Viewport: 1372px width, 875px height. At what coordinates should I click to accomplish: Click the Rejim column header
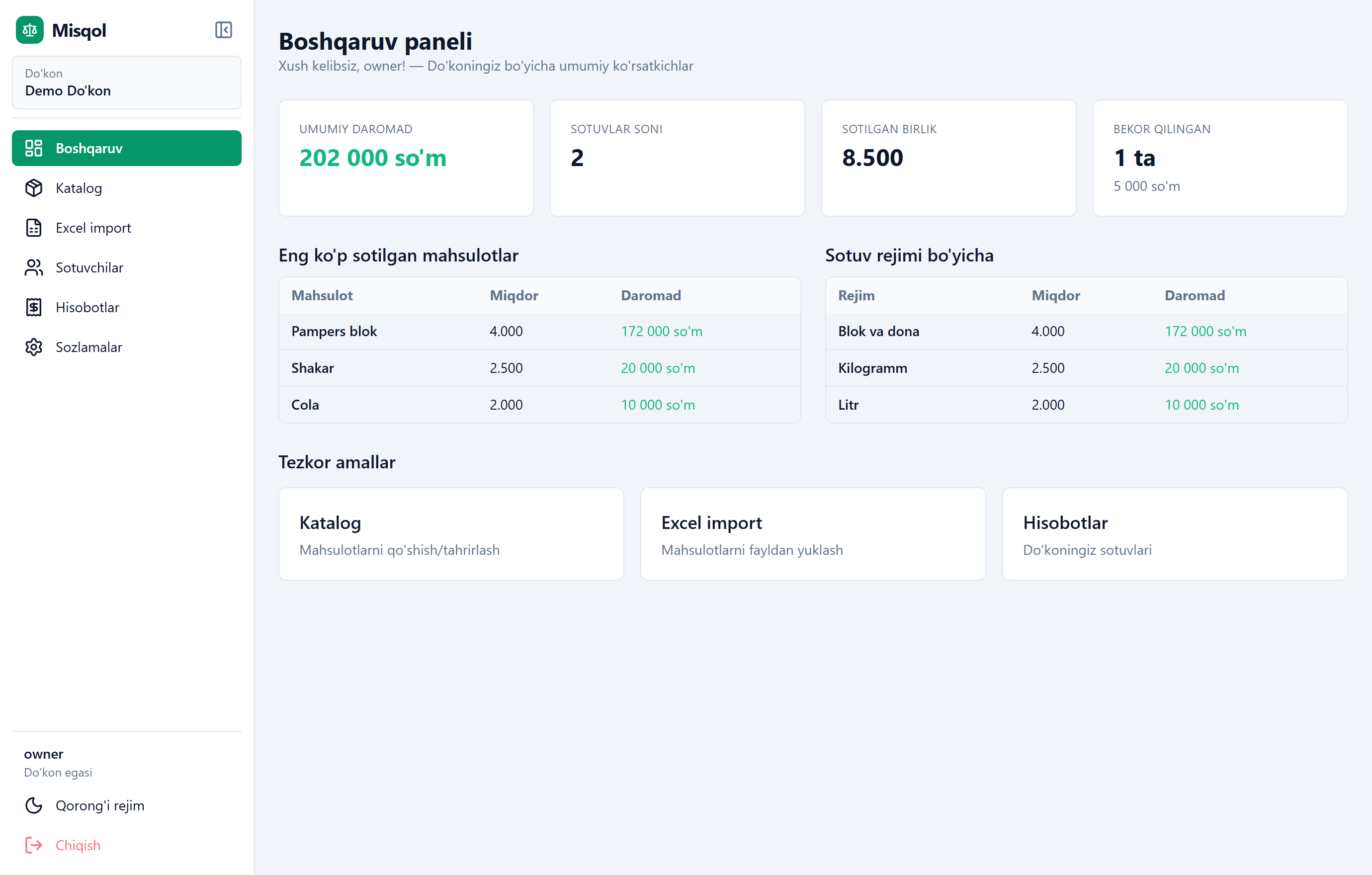(x=857, y=296)
